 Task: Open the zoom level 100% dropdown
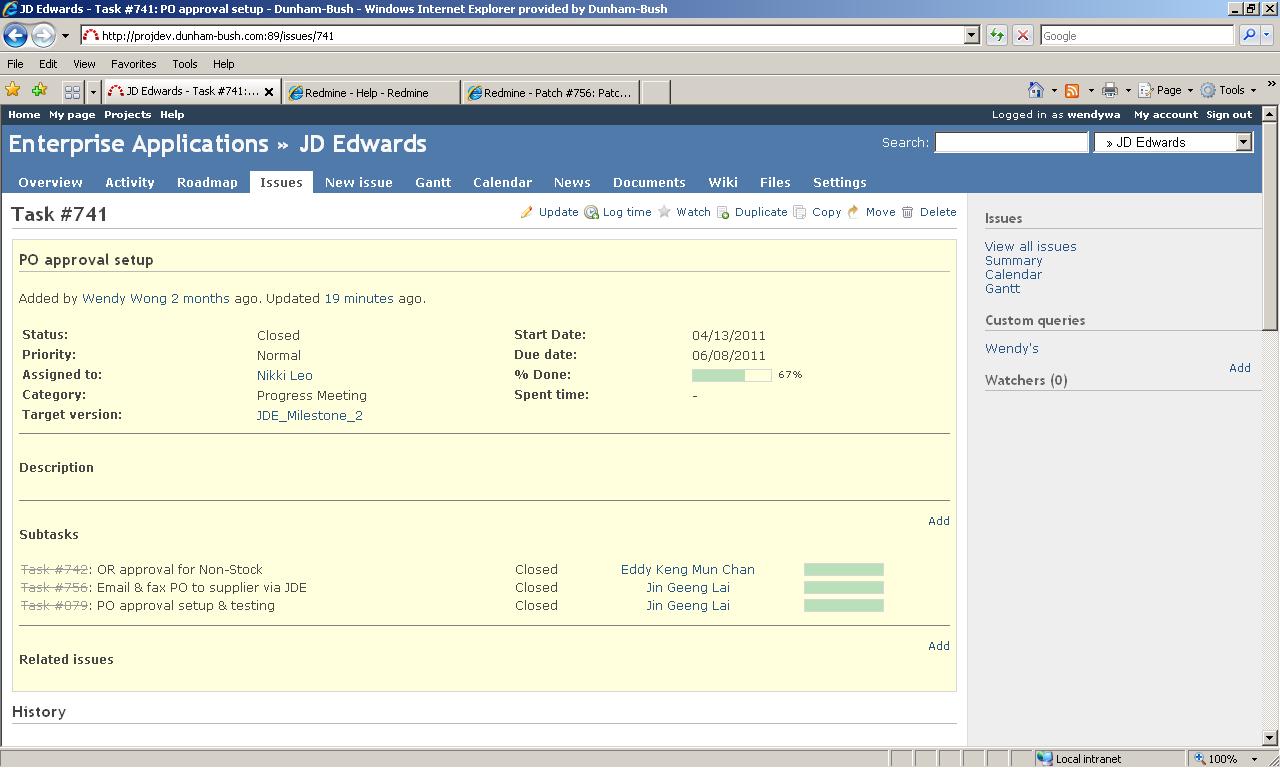point(1253,759)
